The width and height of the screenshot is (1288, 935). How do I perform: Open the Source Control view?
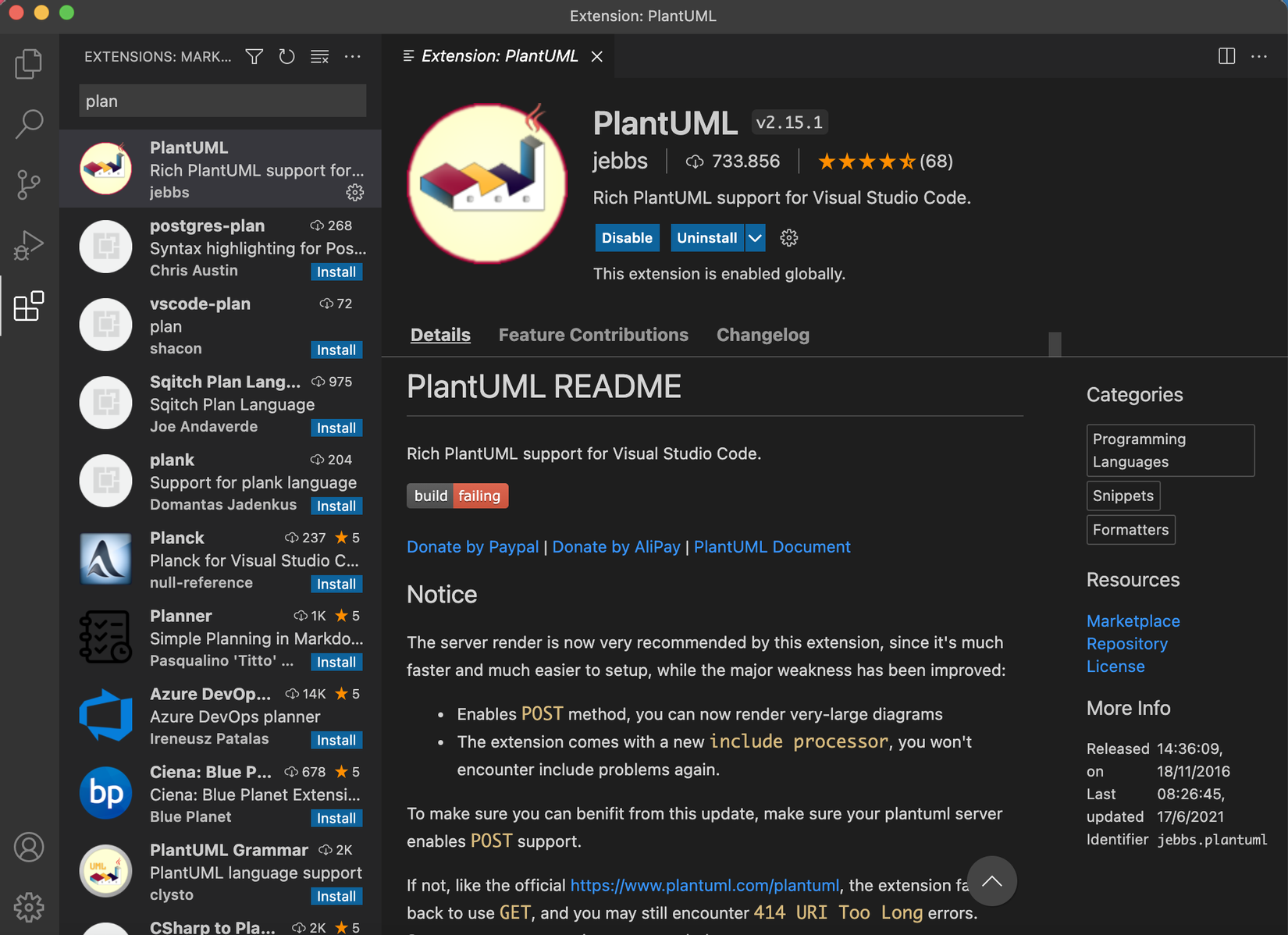[x=29, y=185]
